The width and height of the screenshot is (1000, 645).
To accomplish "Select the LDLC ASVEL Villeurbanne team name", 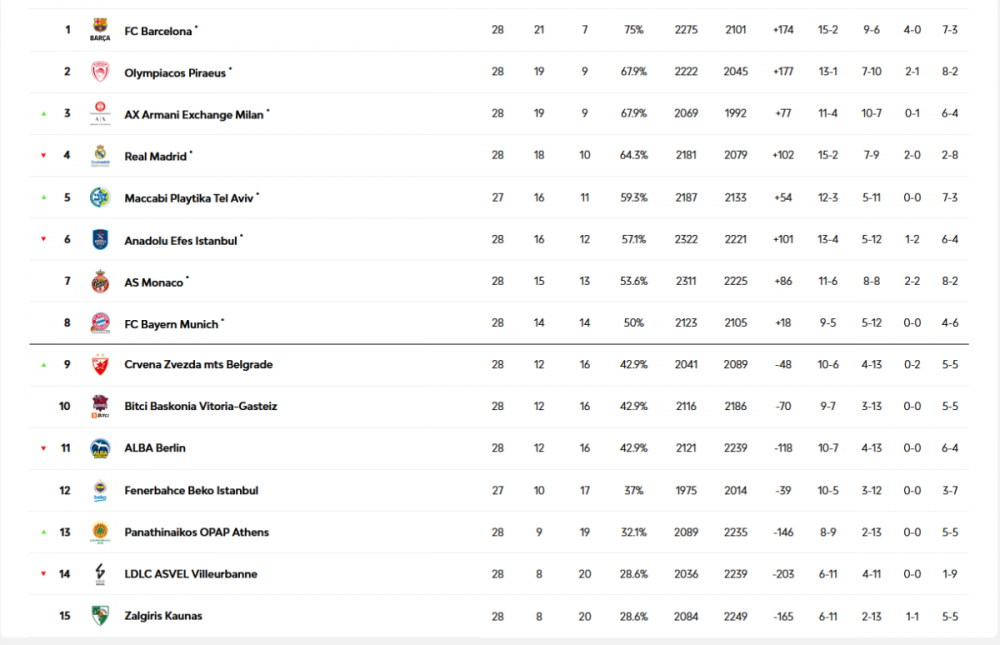I will (x=192, y=574).
